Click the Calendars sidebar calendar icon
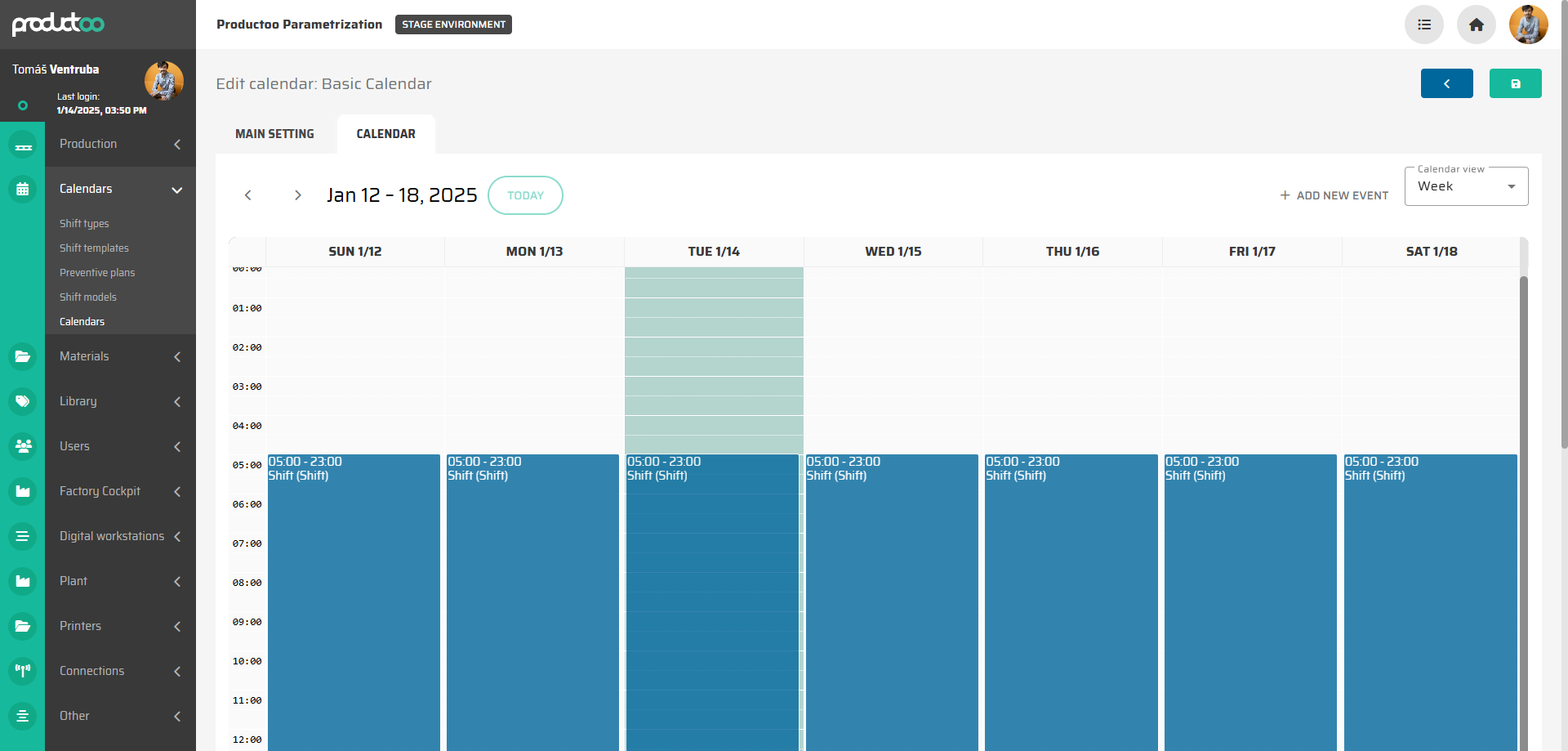 [23, 189]
